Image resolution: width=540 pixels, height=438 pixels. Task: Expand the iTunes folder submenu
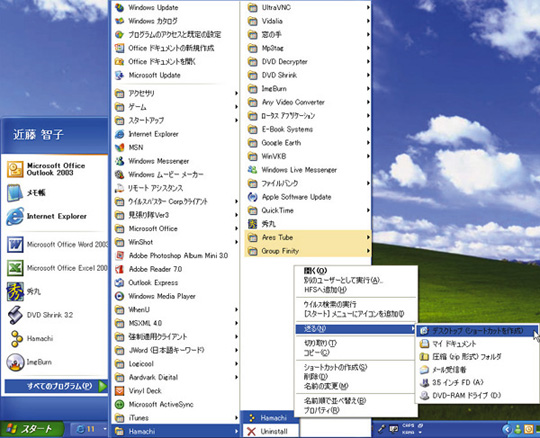(176, 418)
